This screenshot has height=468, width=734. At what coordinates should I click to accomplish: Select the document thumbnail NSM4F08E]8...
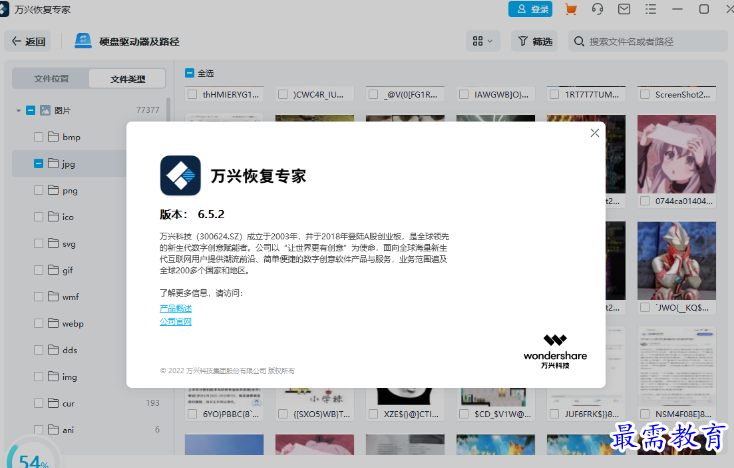(x=676, y=366)
